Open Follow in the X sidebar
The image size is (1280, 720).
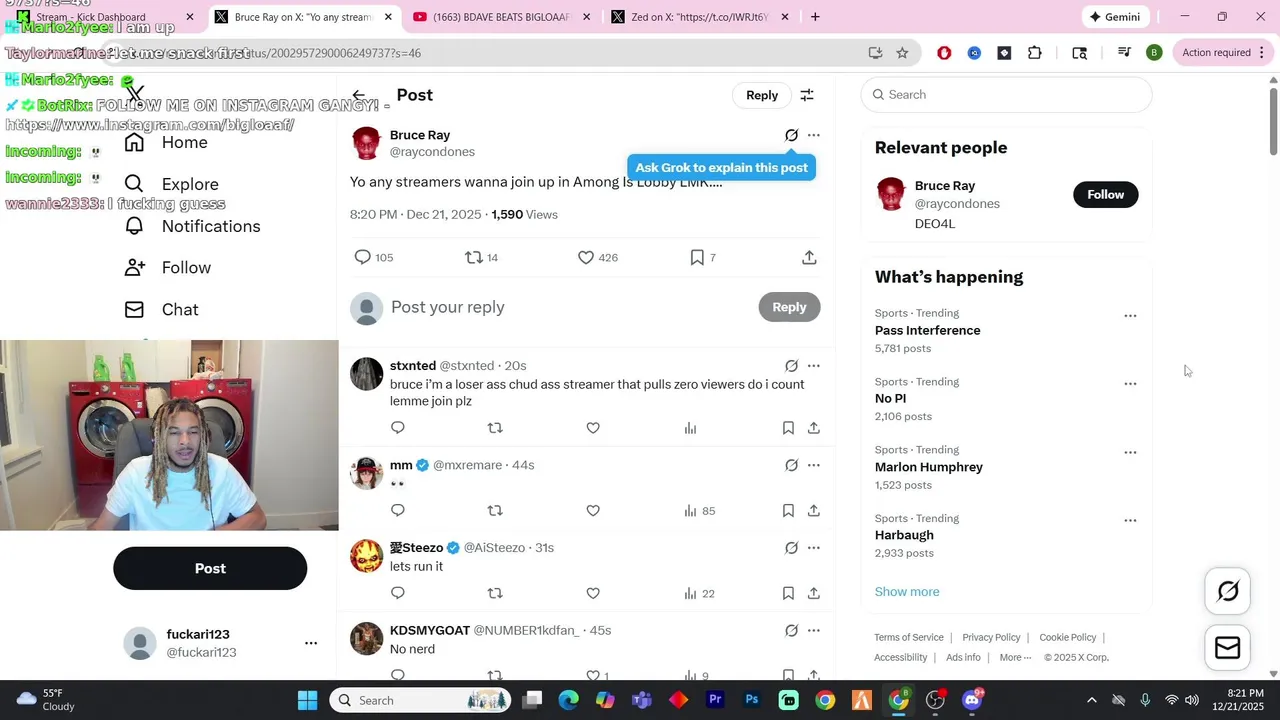tap(167, 267)
